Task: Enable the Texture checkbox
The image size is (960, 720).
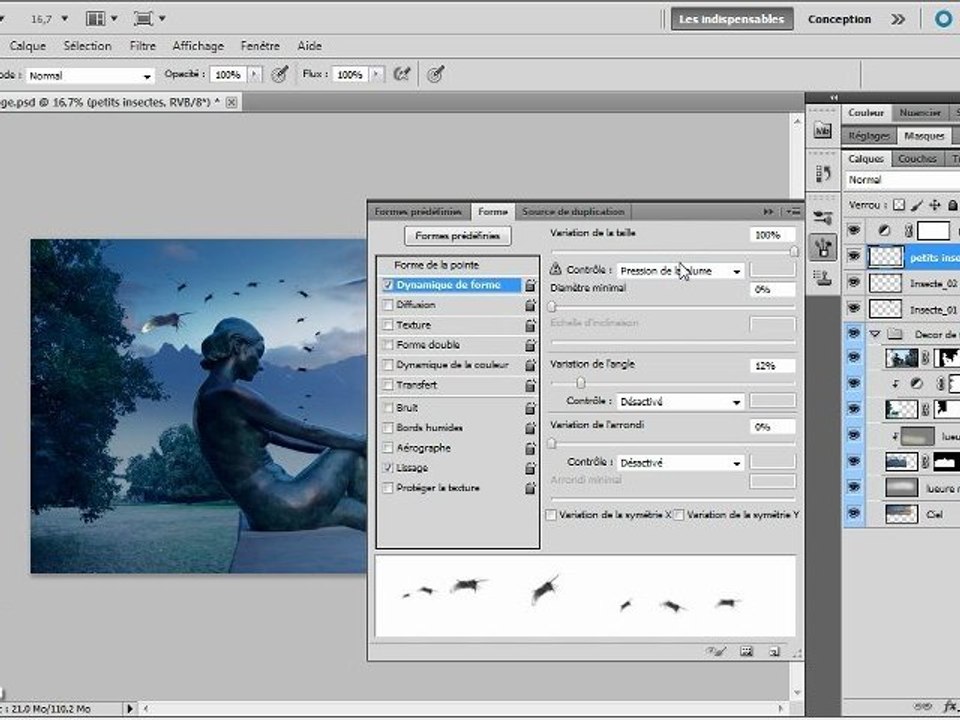Action: pyautogui.click(x=388, y=325)
